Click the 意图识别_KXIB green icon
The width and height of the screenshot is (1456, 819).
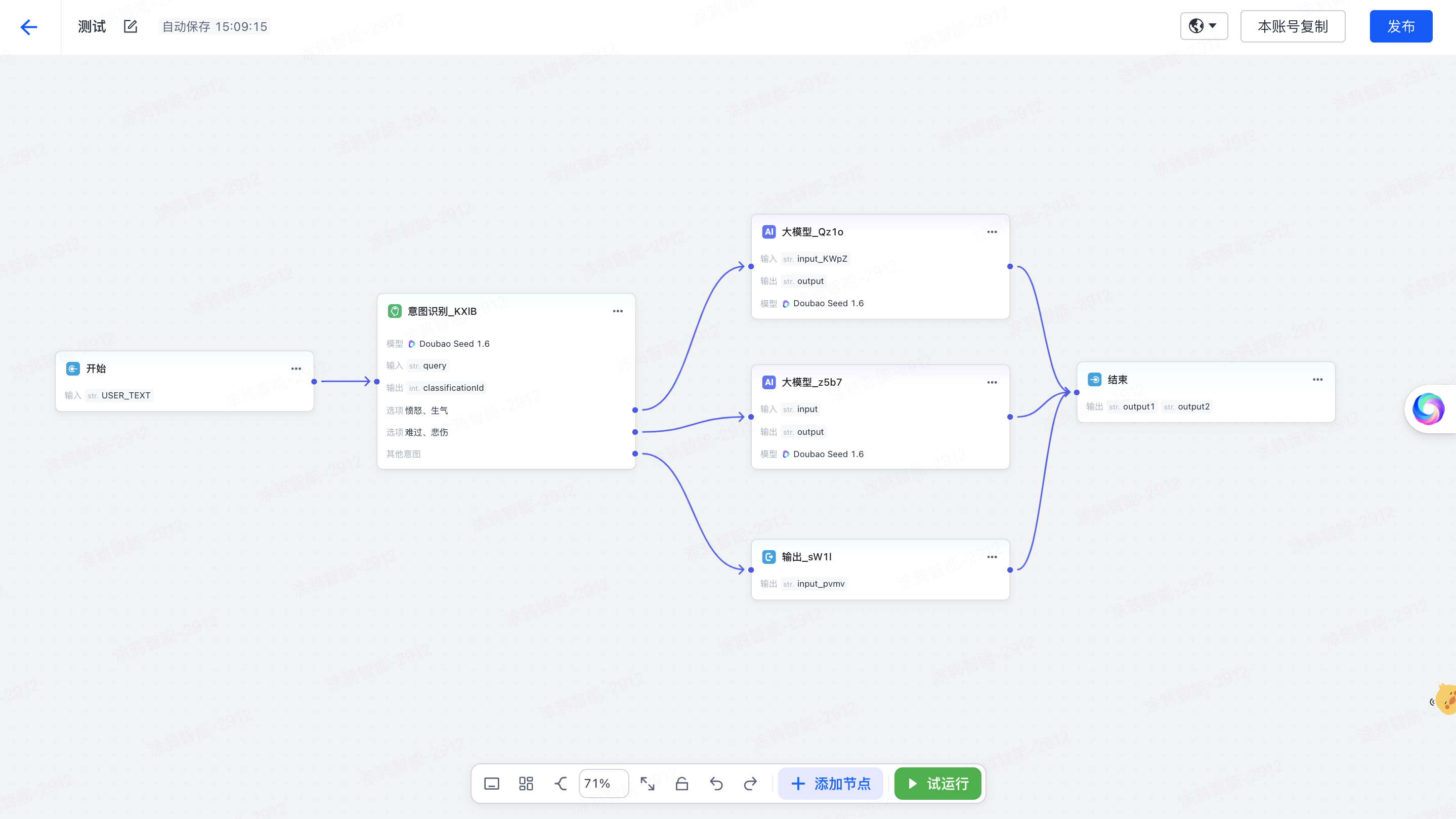pyautogui.click(x=395, y=311)
